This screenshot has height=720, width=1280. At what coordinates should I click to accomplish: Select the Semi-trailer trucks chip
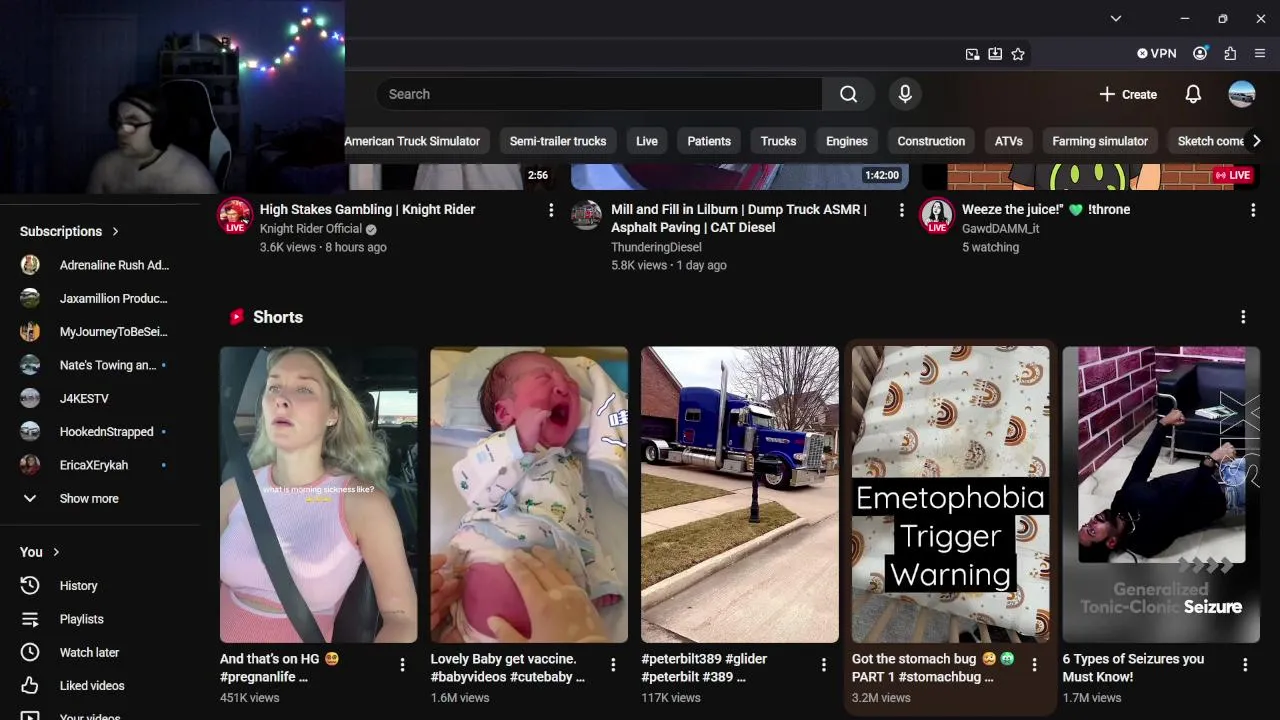(x=558, y=141)
